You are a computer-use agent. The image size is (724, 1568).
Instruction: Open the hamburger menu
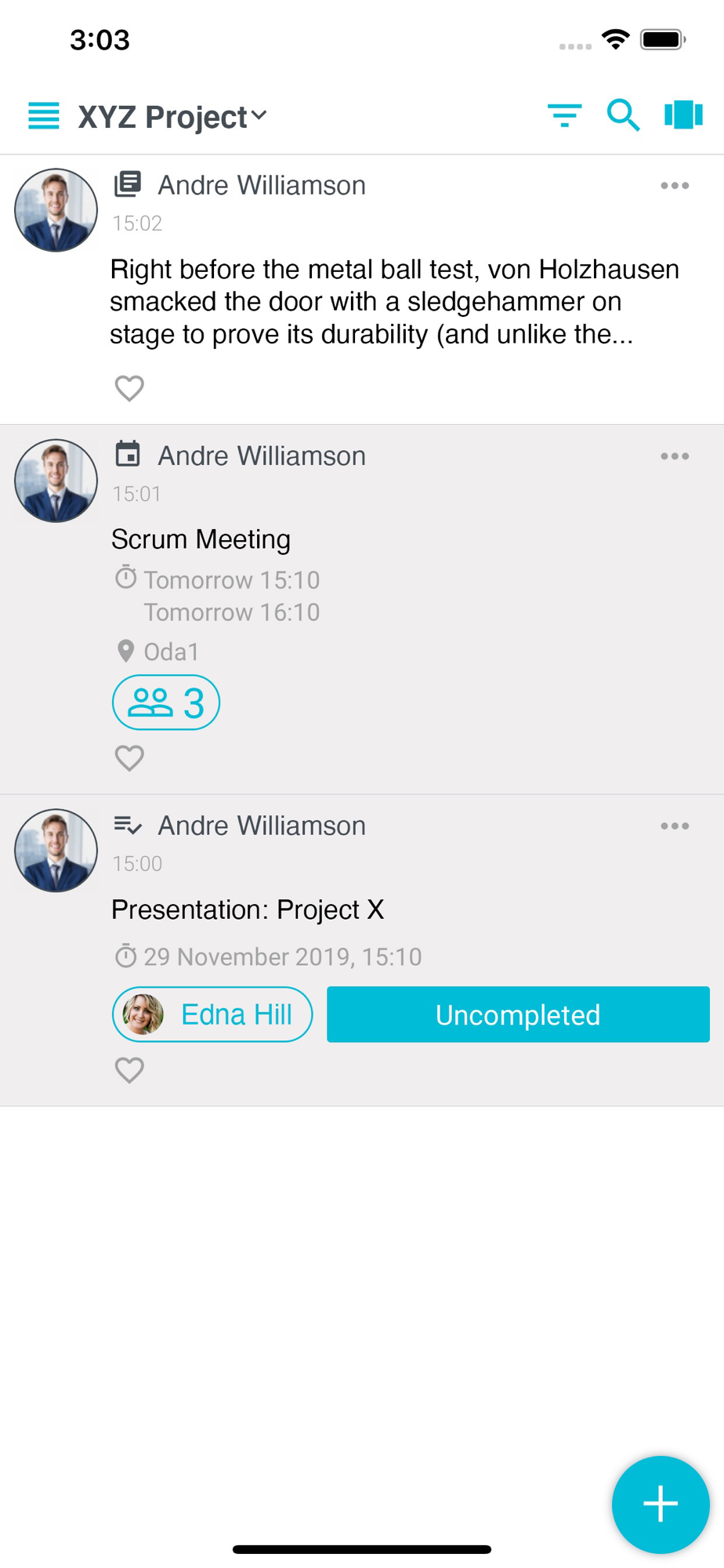click(44, 116)
